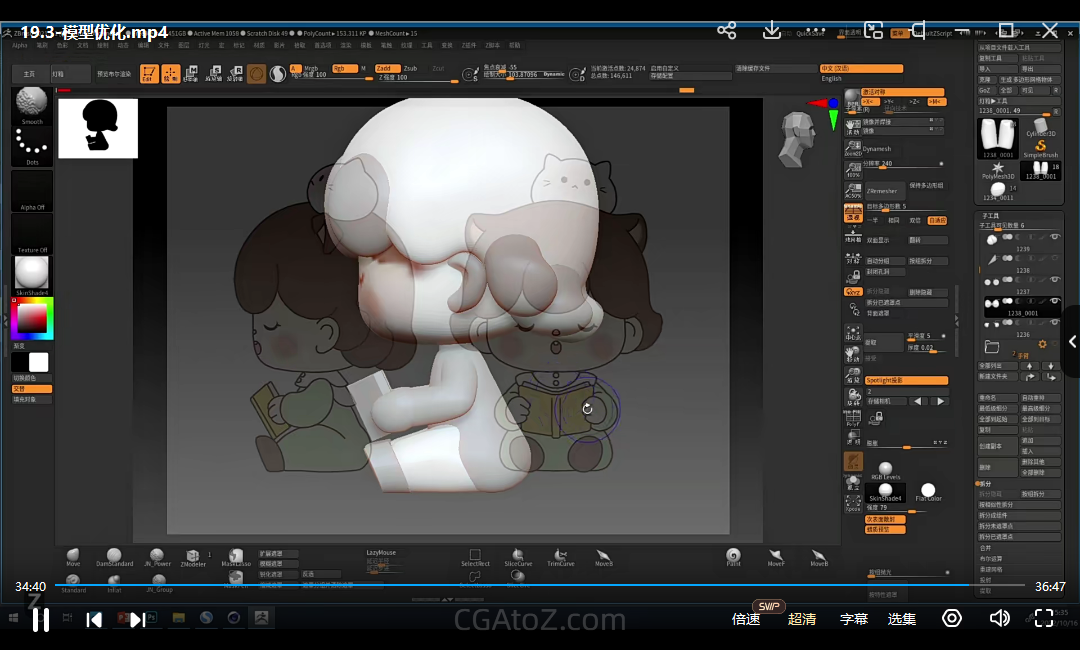
Task: Pick the SelectRect tool
Action: tap(475, 556)
